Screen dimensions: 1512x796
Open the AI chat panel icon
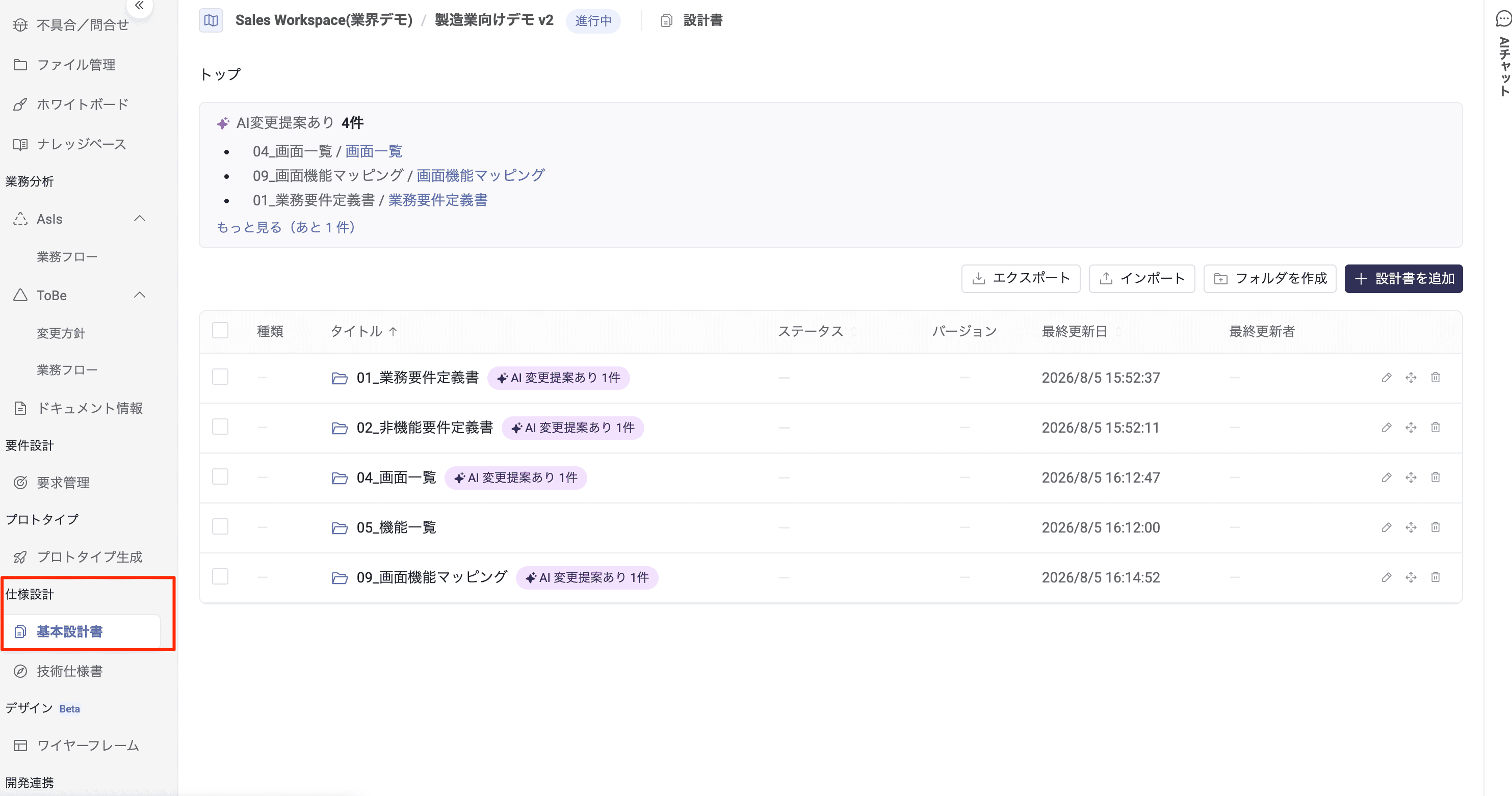click(x=1503, y=19)
